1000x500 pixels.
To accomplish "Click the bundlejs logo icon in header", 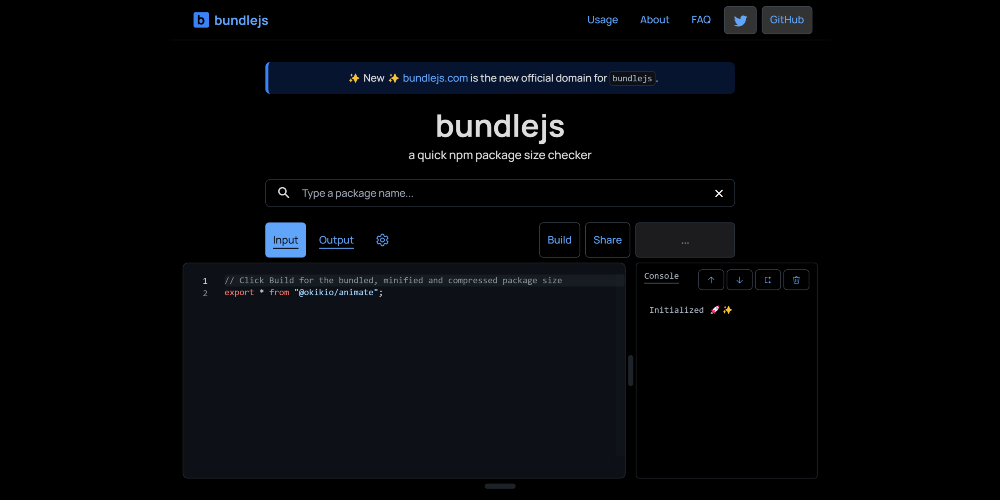I will pos(201,20).
